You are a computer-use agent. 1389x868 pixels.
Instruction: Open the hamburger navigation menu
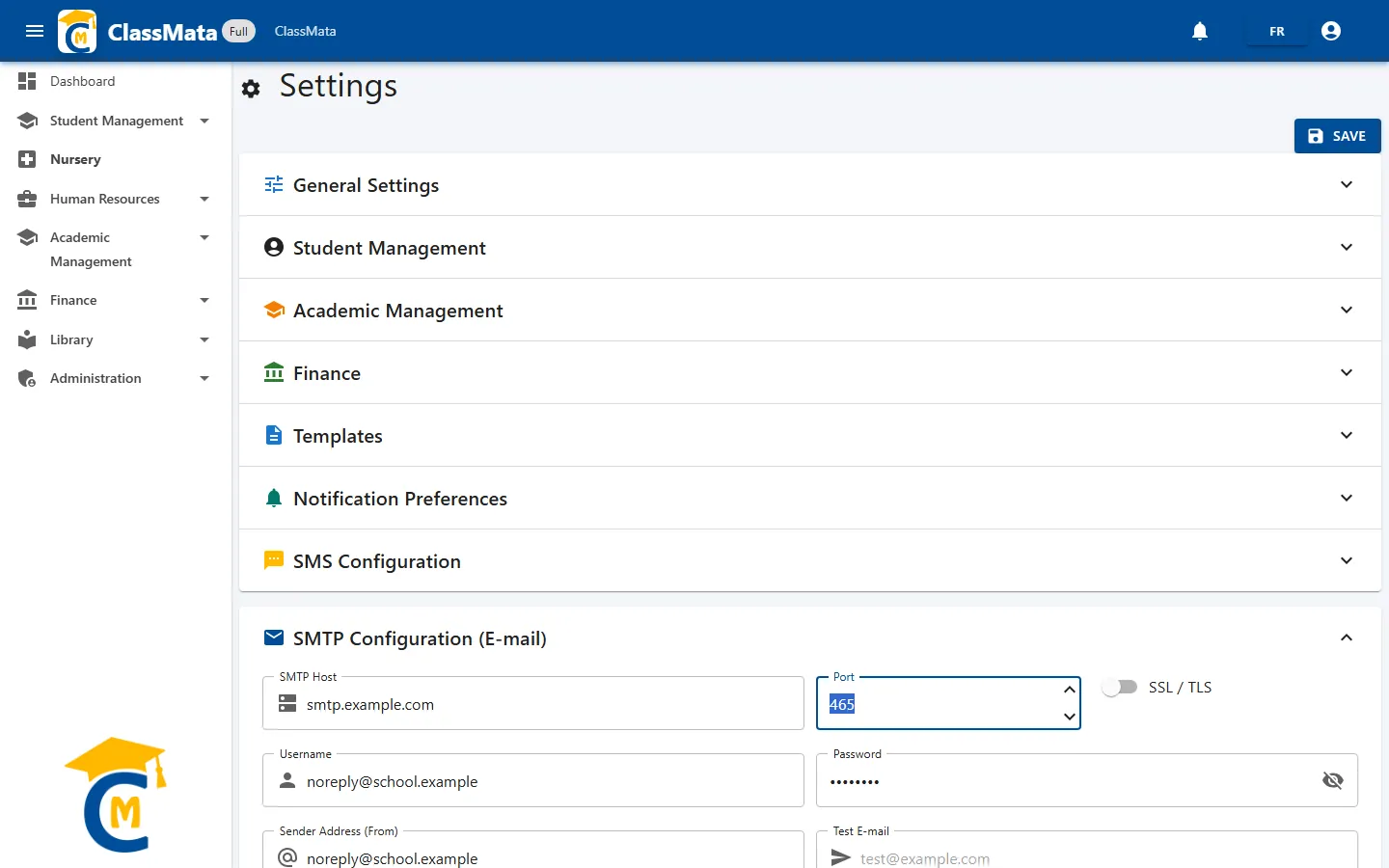coord(35,31)
